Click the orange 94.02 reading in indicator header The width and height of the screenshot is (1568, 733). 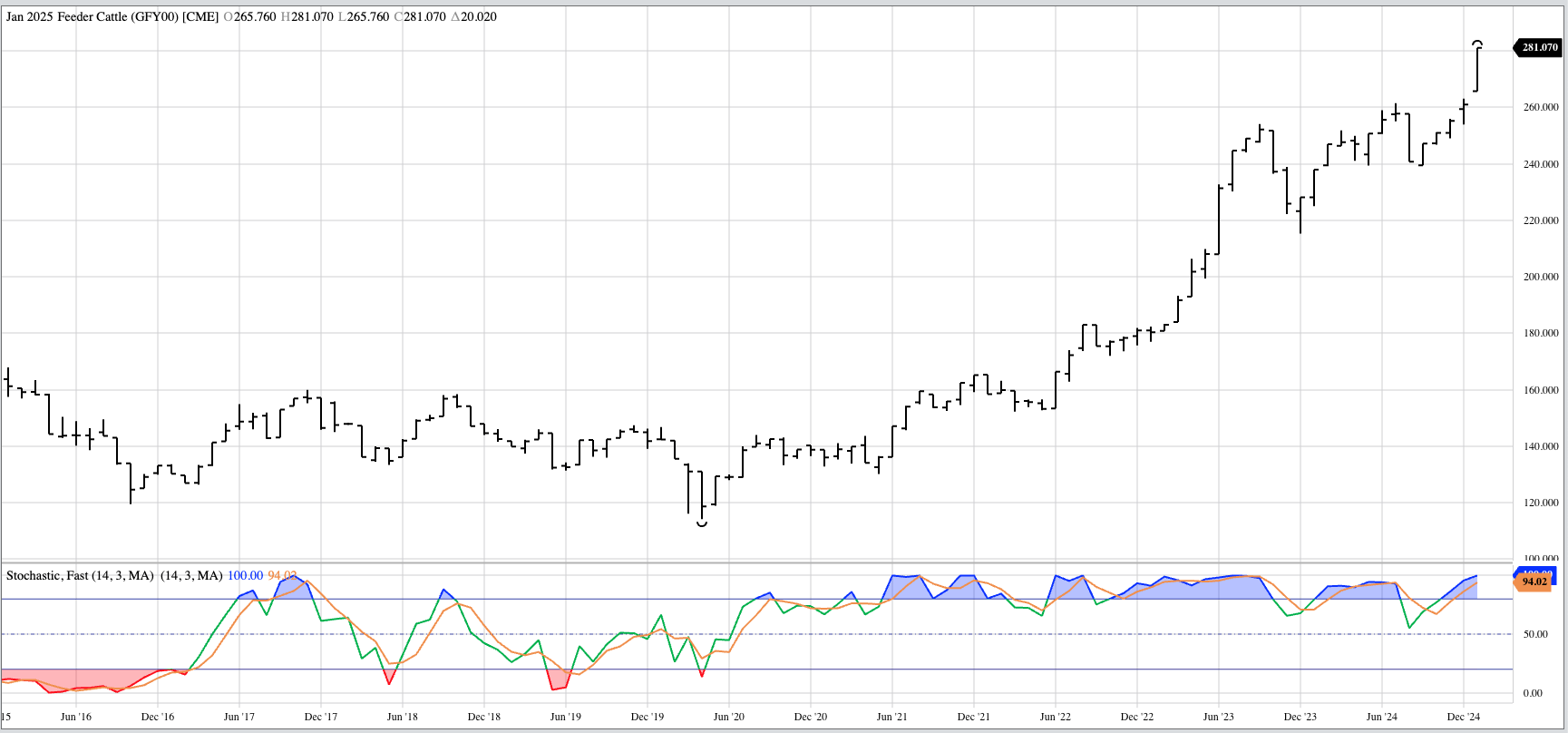[x=281, y=575]
